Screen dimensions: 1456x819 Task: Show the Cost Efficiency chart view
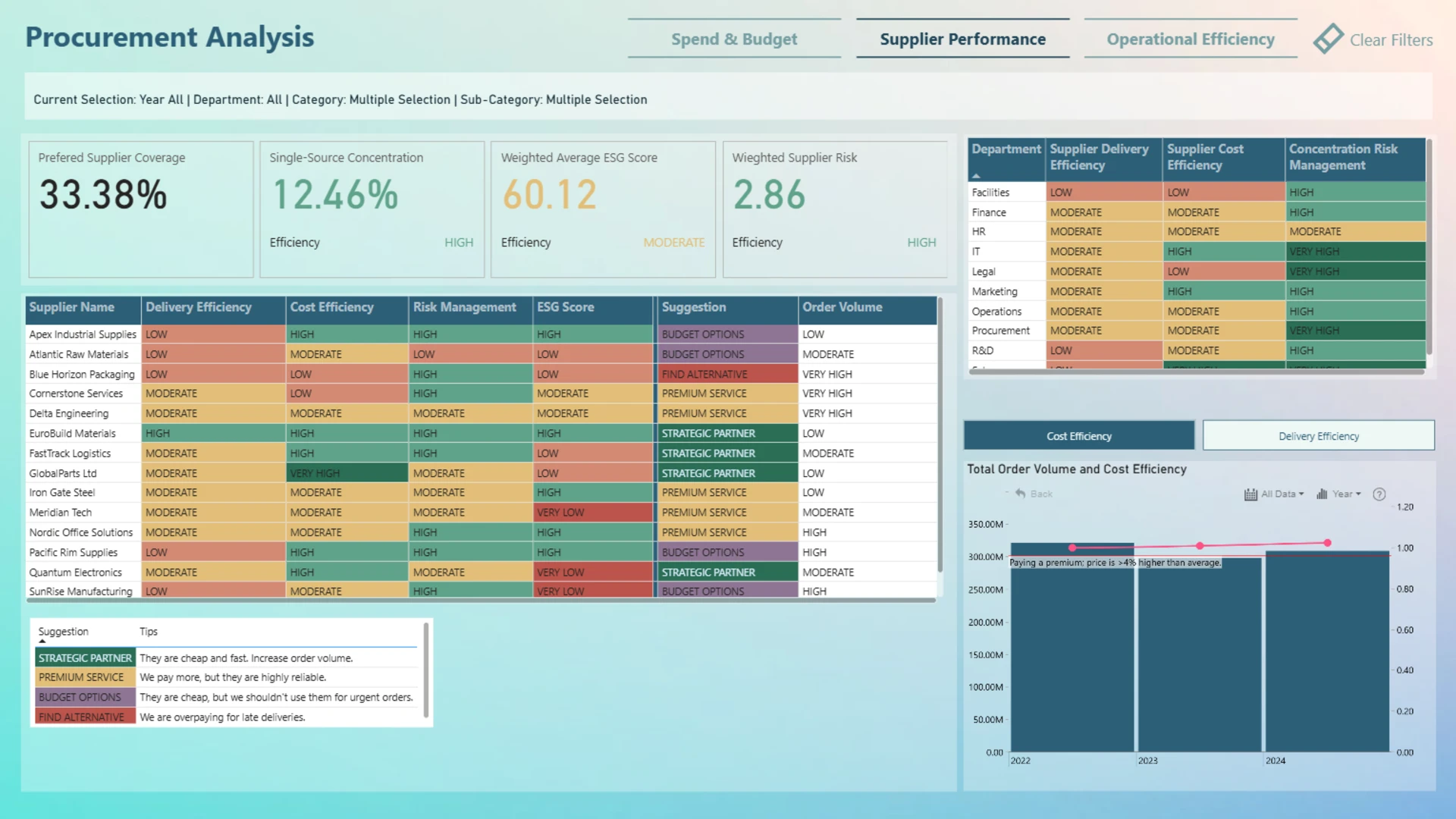coord(1079,436)
